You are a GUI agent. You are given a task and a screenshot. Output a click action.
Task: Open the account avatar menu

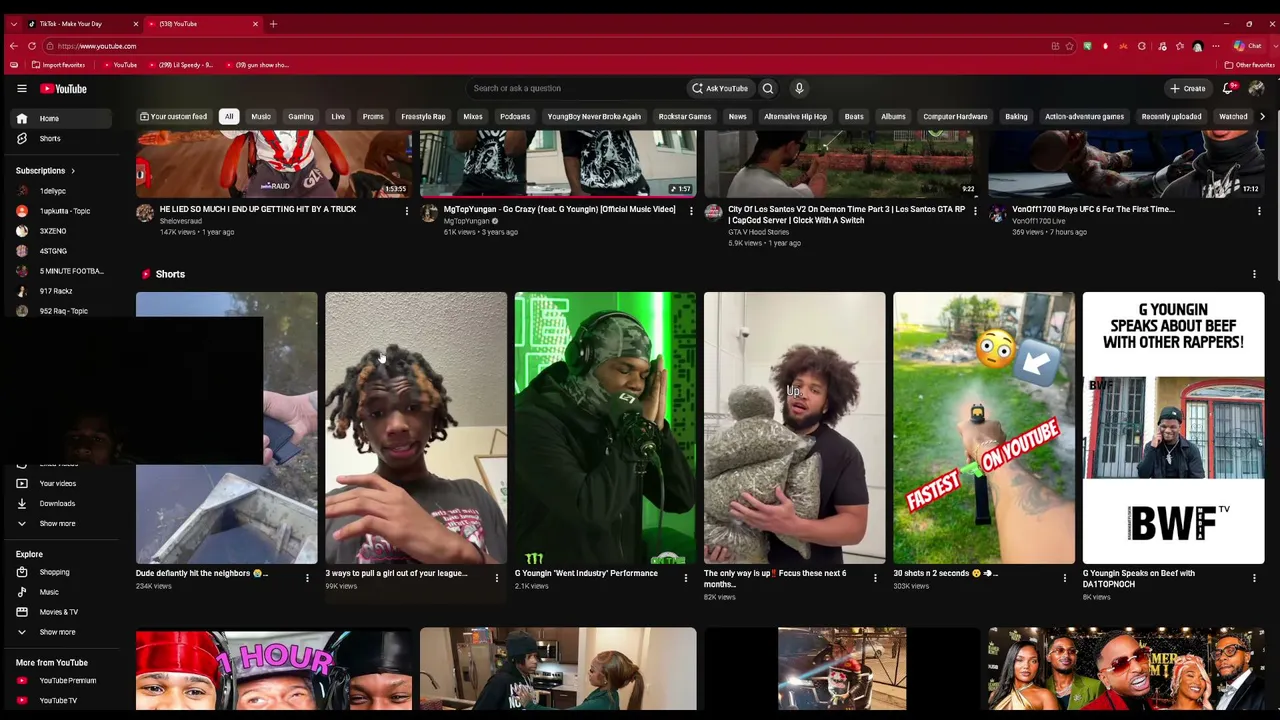pyautogui.click(x=1256, y=89)
